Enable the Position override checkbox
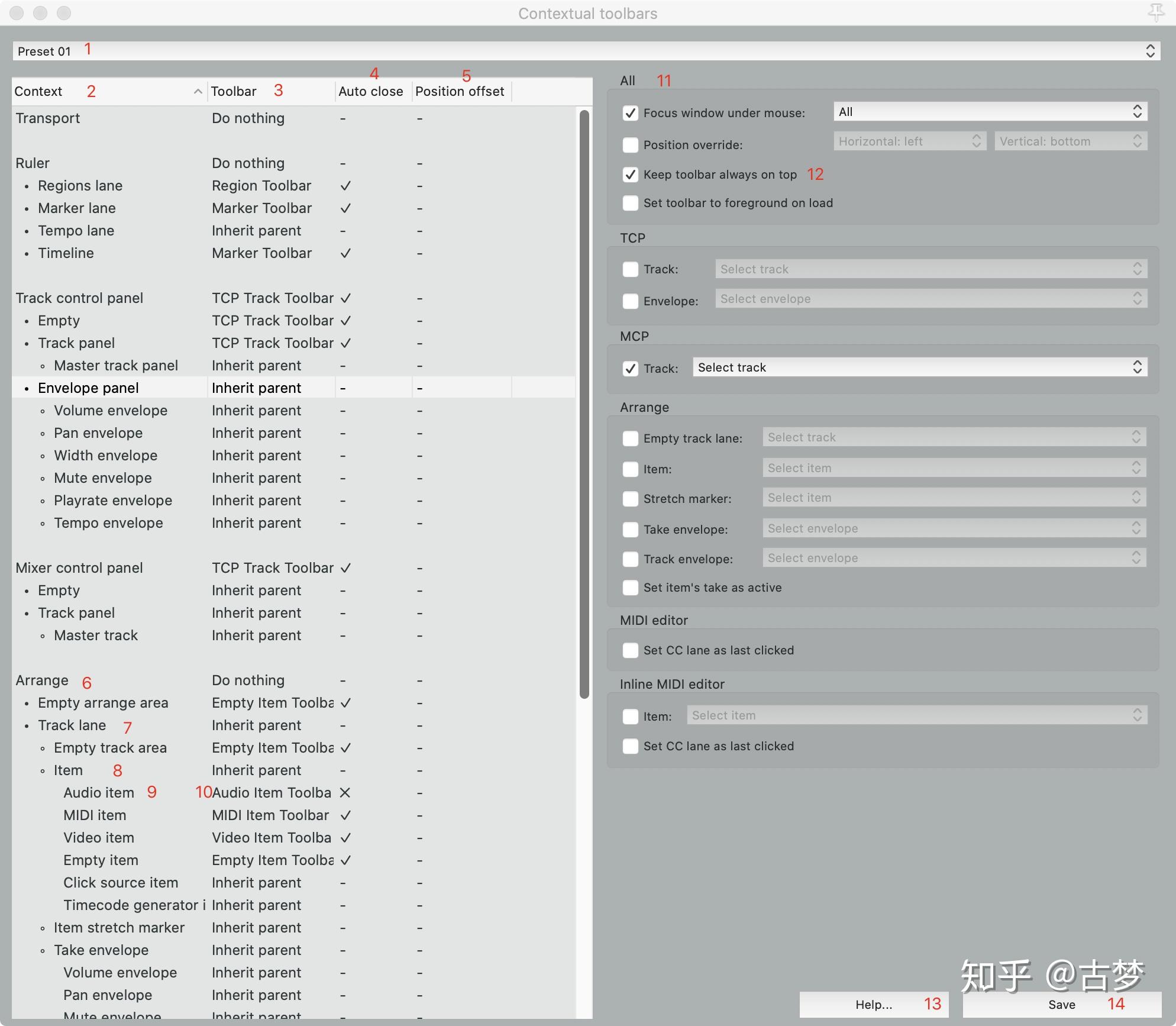 click(x=630, y=145)
